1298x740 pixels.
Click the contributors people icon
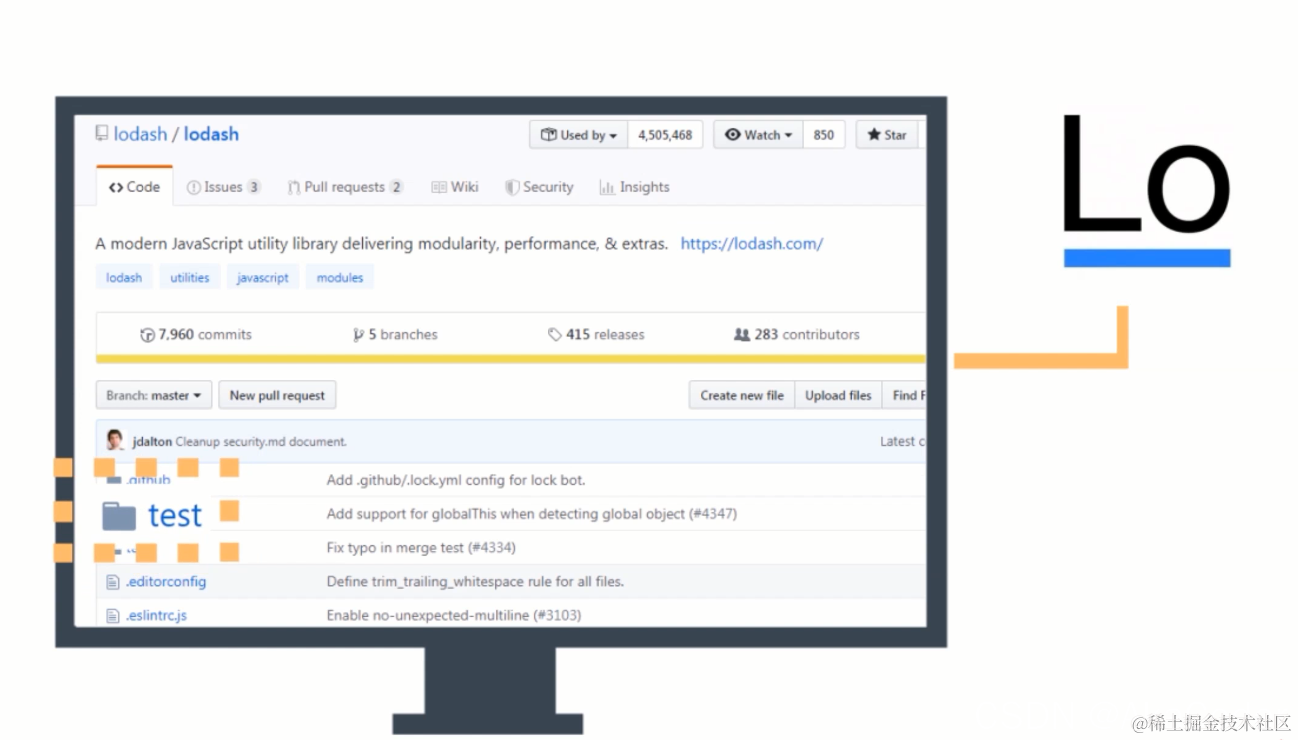[742, 335]
